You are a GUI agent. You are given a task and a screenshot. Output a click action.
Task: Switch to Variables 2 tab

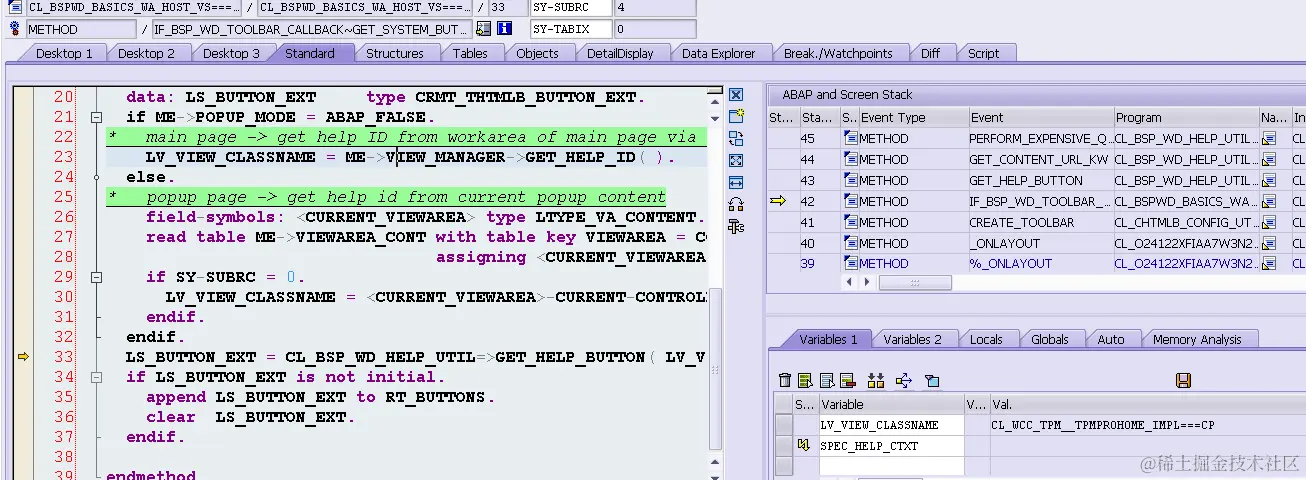click(x=912, y=340)
